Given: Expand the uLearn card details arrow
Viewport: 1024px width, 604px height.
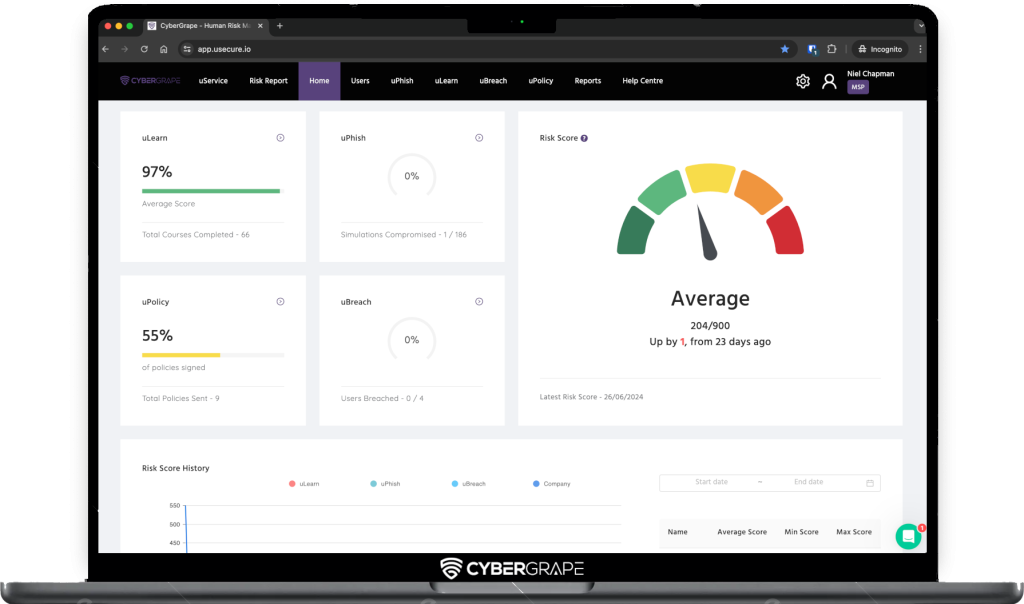Looking at the screenshot, I should (280, 138).
